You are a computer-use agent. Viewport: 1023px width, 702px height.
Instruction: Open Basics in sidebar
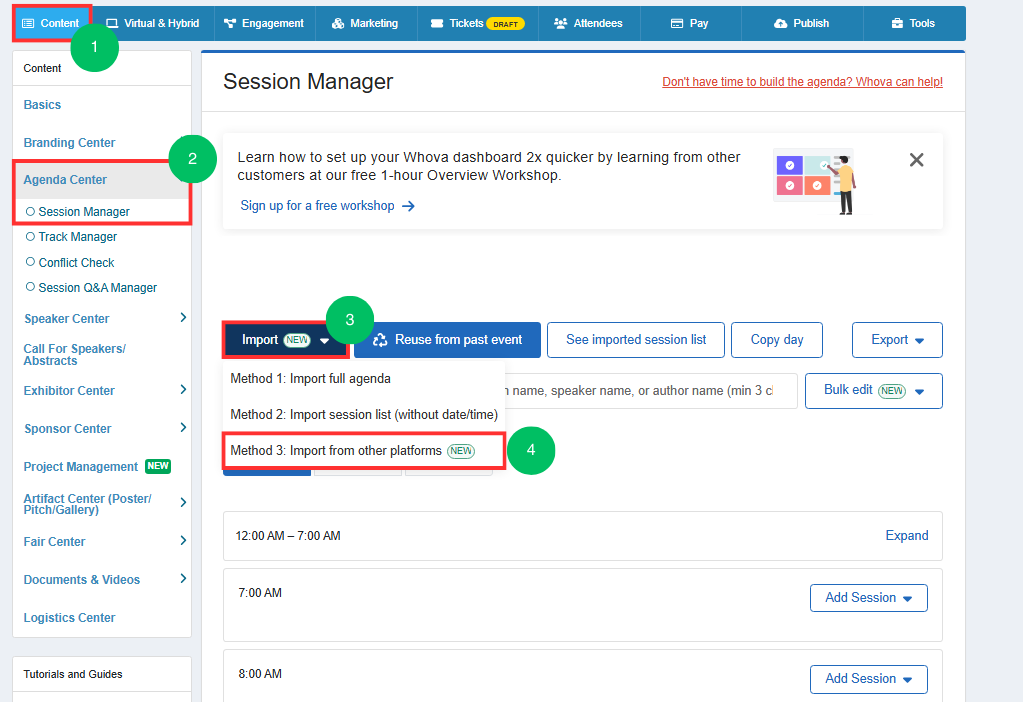coord(42,105)
